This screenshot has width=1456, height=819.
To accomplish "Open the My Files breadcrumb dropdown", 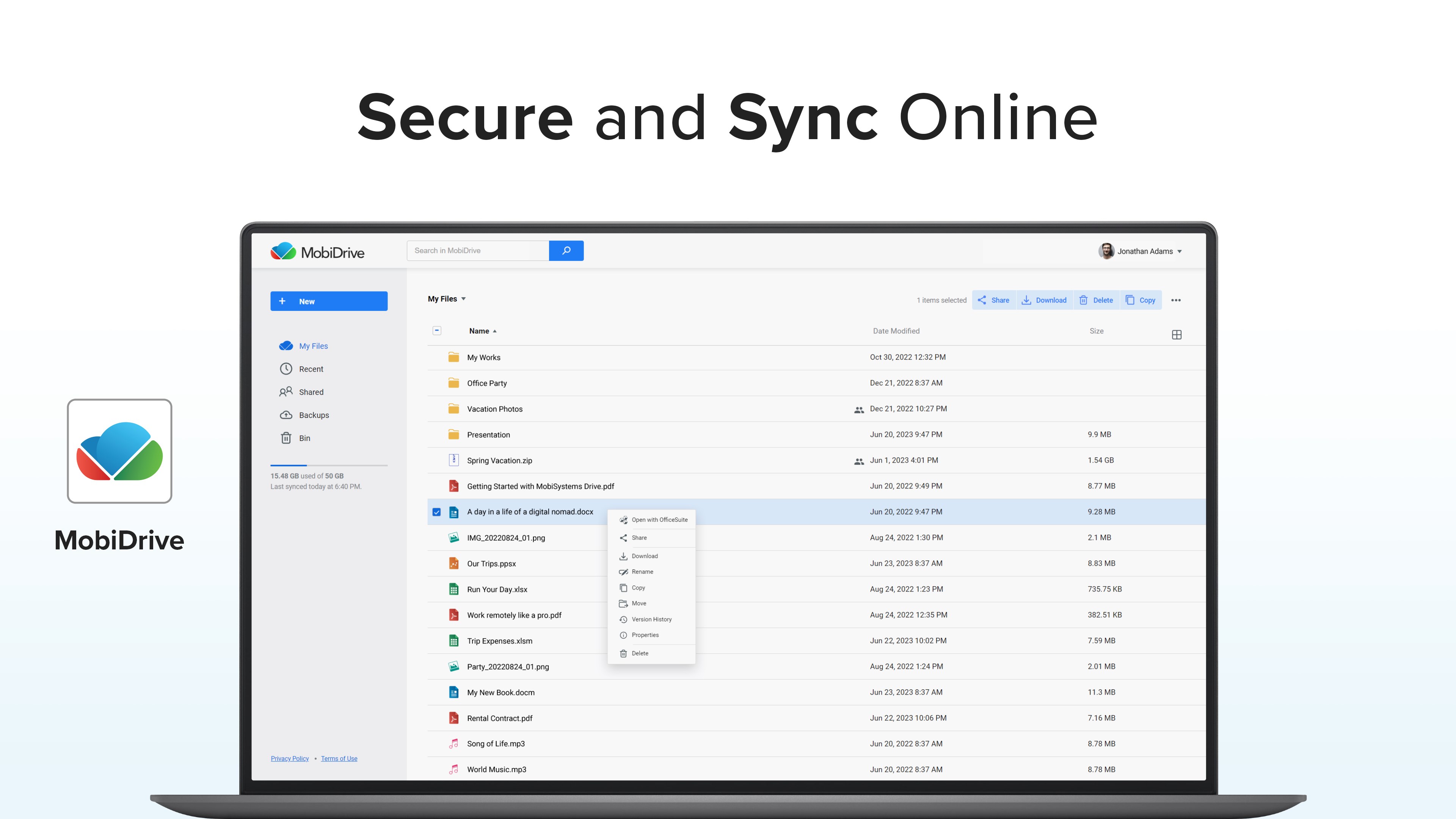I will tap(463, 298).
